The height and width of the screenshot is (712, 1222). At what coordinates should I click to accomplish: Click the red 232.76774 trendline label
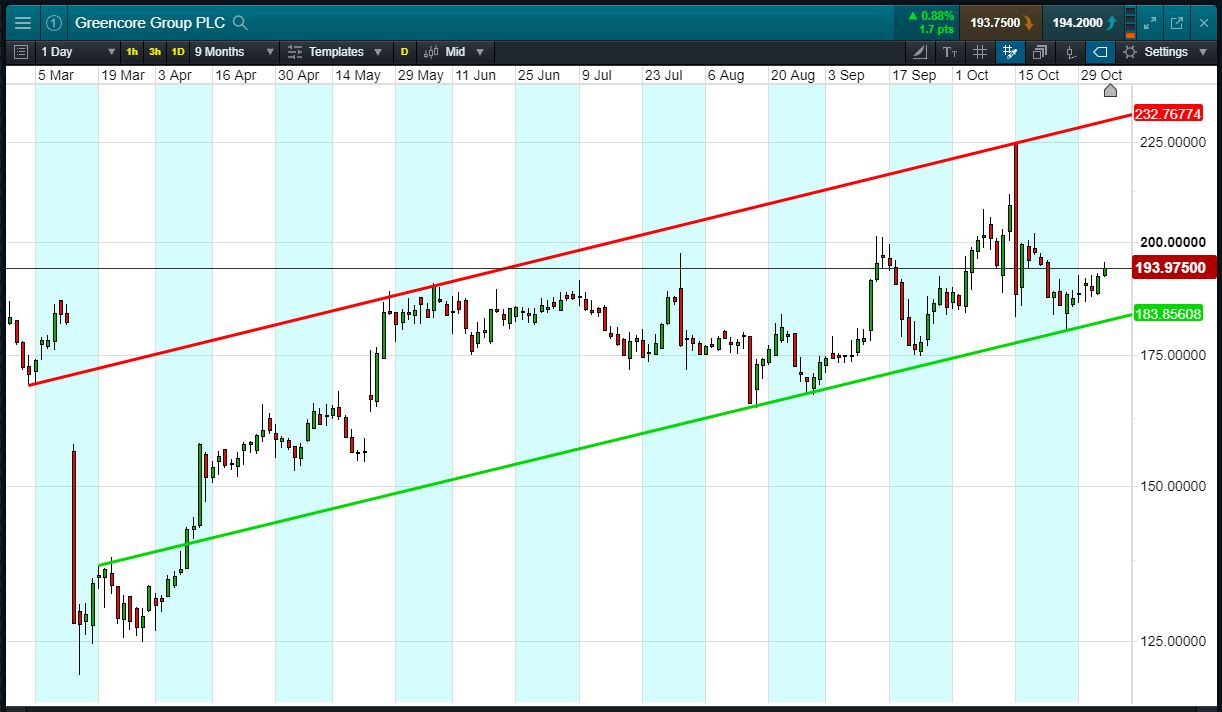[x=1168, y=115]
